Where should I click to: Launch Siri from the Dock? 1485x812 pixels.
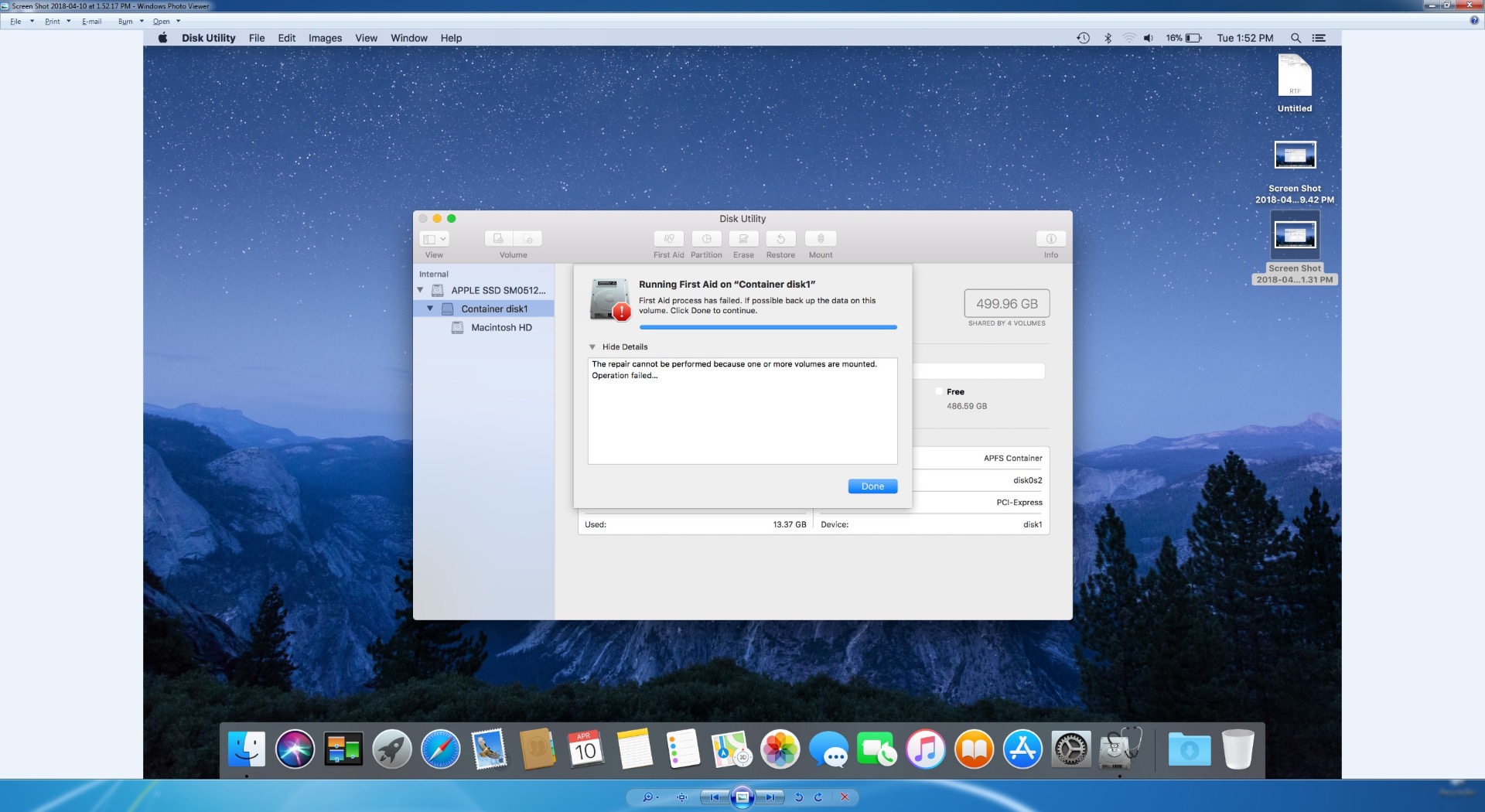pyautogui.click(x=295, y=749)
